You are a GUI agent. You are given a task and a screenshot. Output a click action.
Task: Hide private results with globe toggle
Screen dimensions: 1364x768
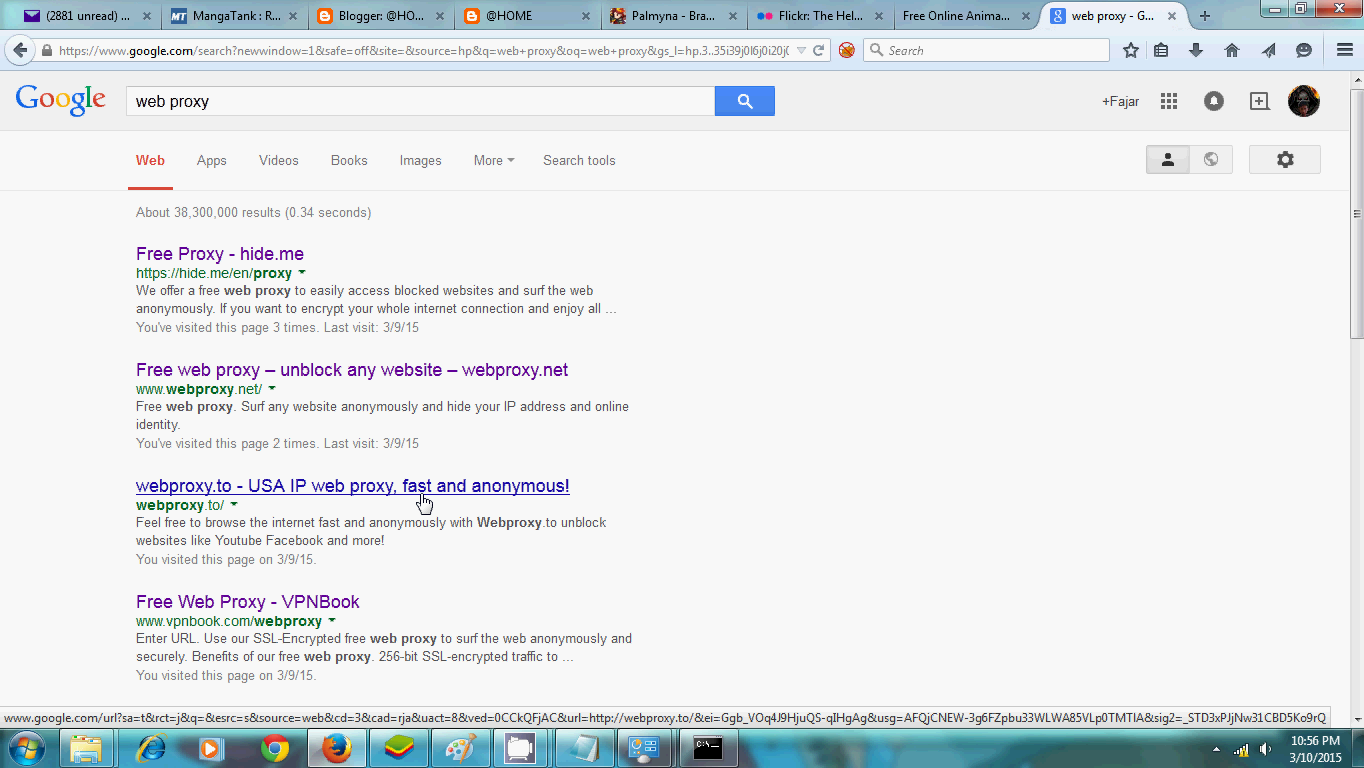[x=1211, y=160]
